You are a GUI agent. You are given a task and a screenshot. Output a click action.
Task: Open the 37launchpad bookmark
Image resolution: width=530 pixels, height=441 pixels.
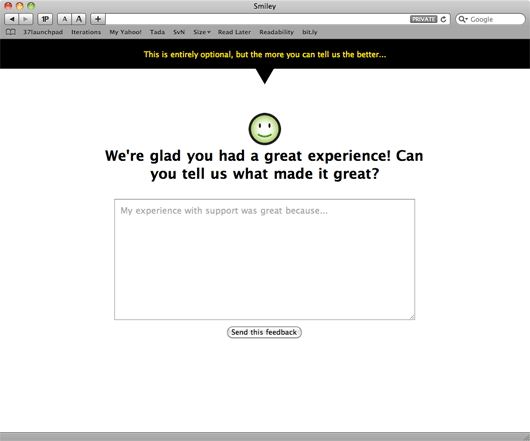click(43, 32)
